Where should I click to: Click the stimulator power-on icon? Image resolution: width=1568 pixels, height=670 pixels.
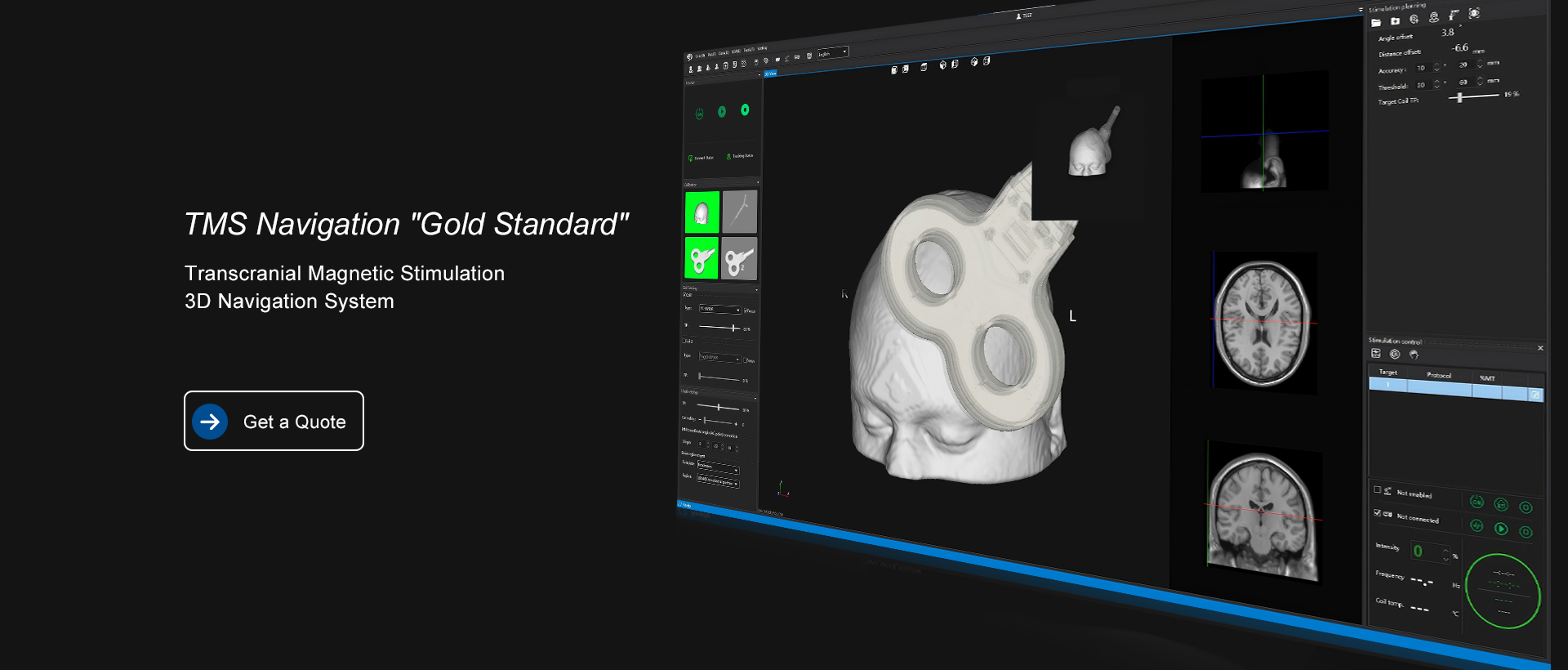[x=1477, y=502]
